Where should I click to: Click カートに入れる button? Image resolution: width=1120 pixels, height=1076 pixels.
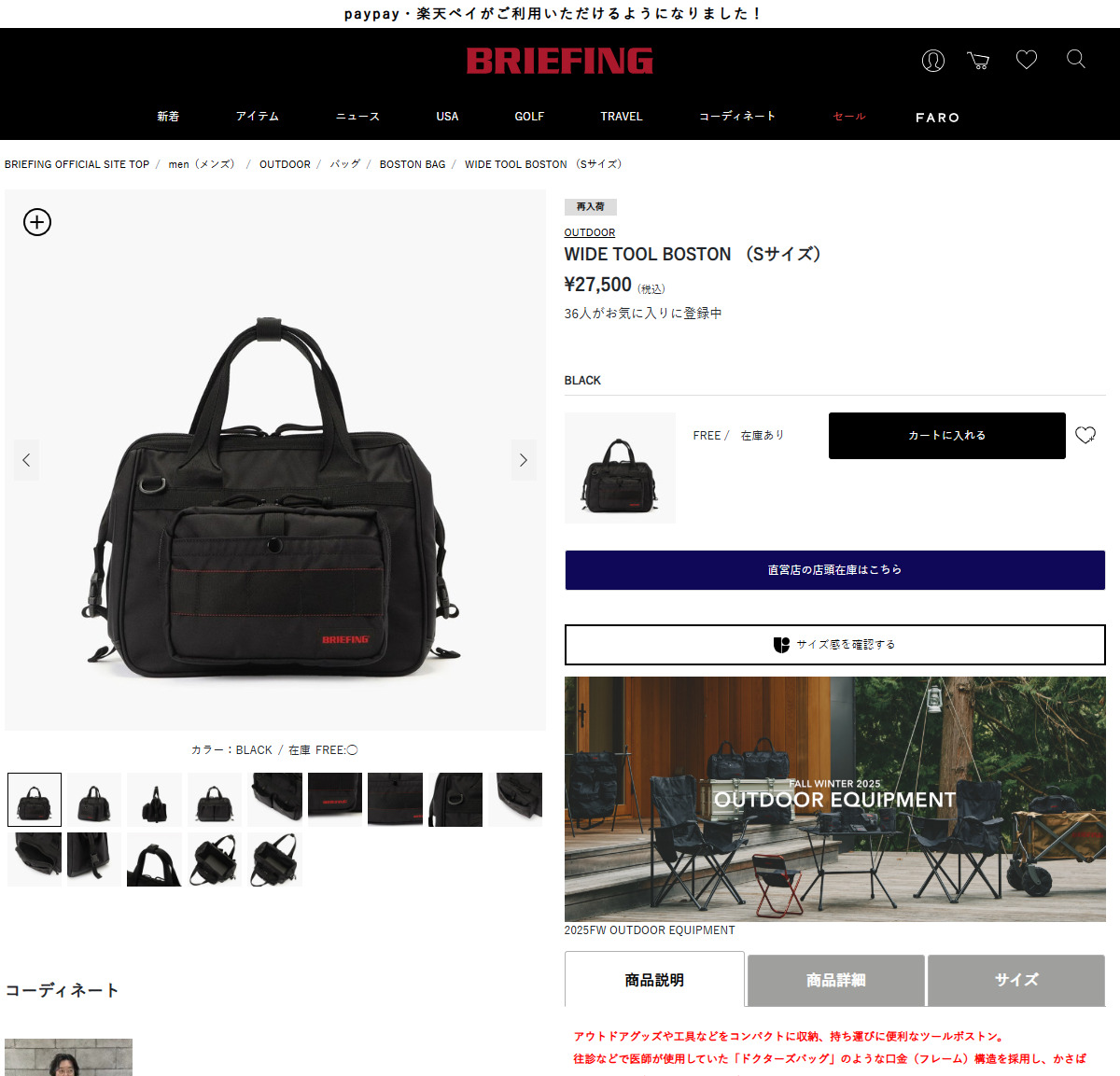click(x=947, y=436)
